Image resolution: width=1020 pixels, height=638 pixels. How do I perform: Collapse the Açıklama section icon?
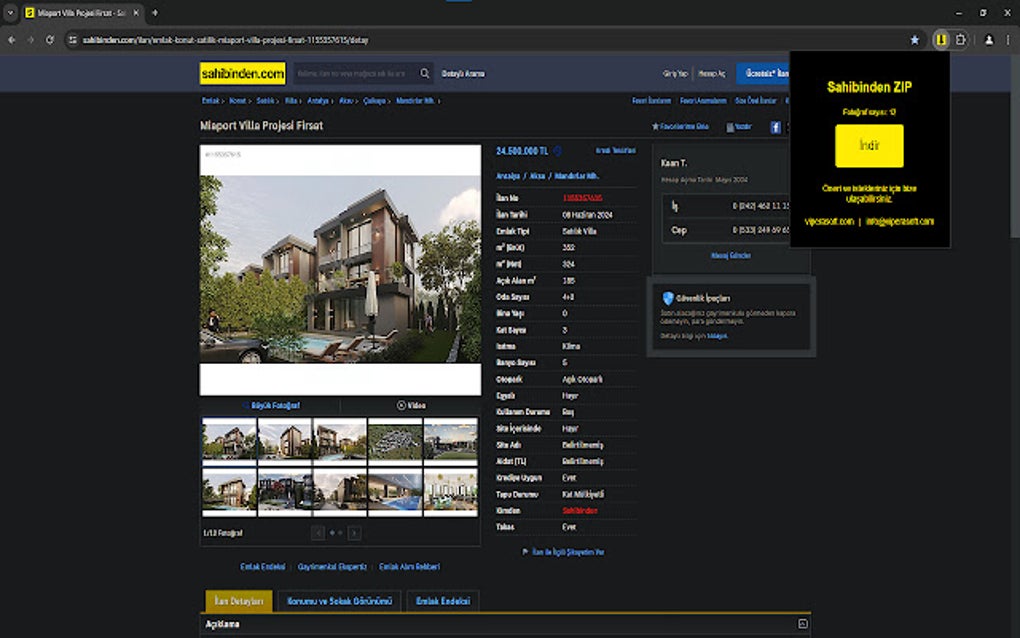tap(803, 624)
